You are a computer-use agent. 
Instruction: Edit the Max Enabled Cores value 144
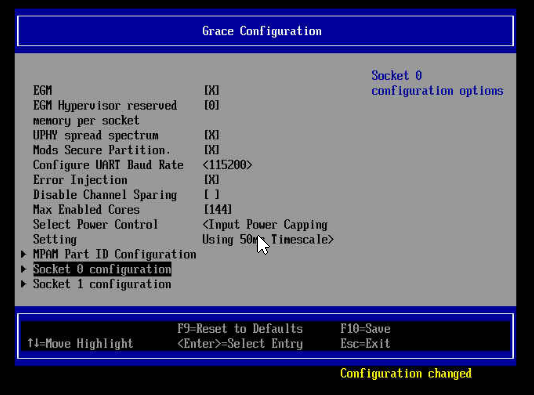pos(218,209)
